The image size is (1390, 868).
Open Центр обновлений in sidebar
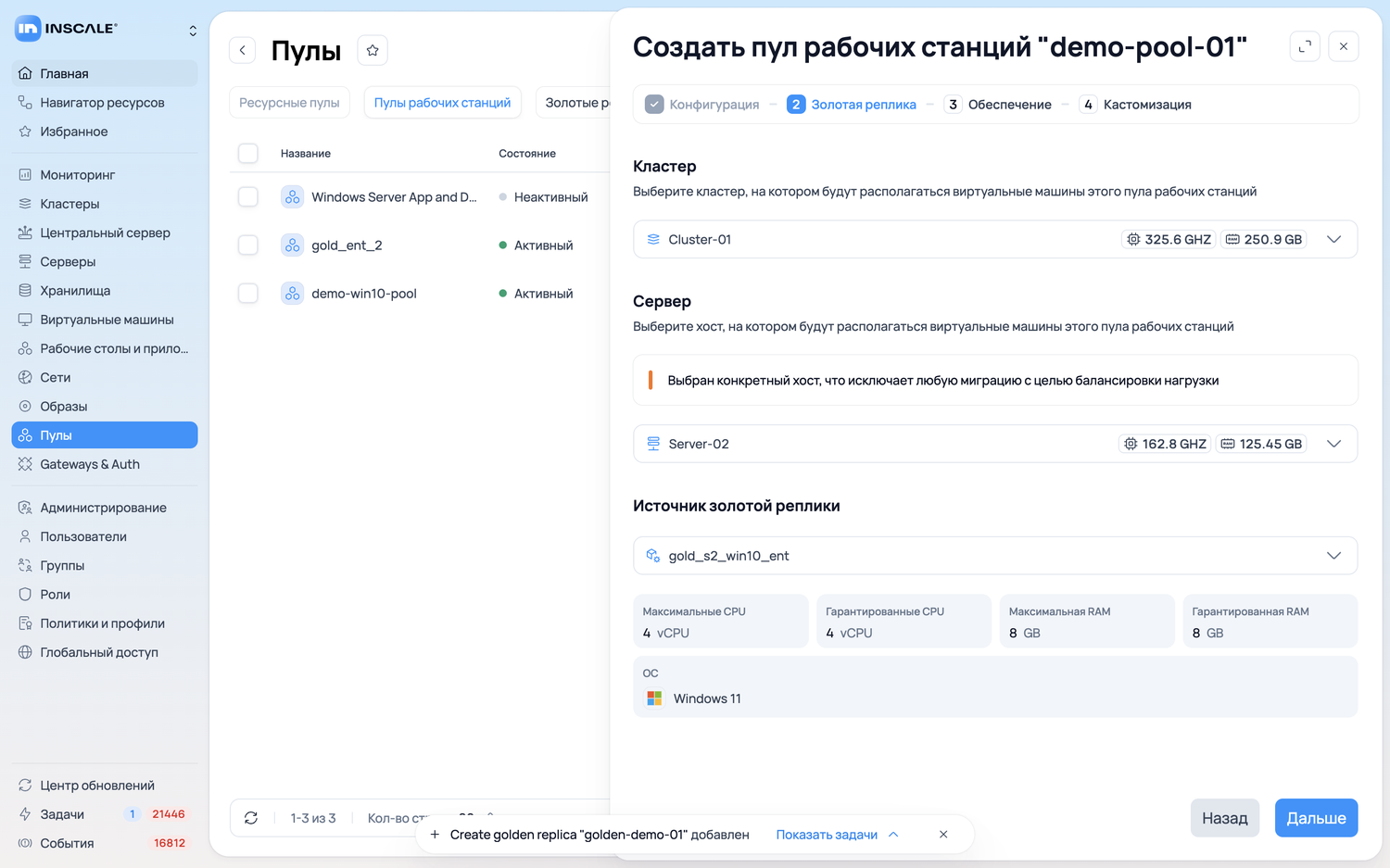105,785
